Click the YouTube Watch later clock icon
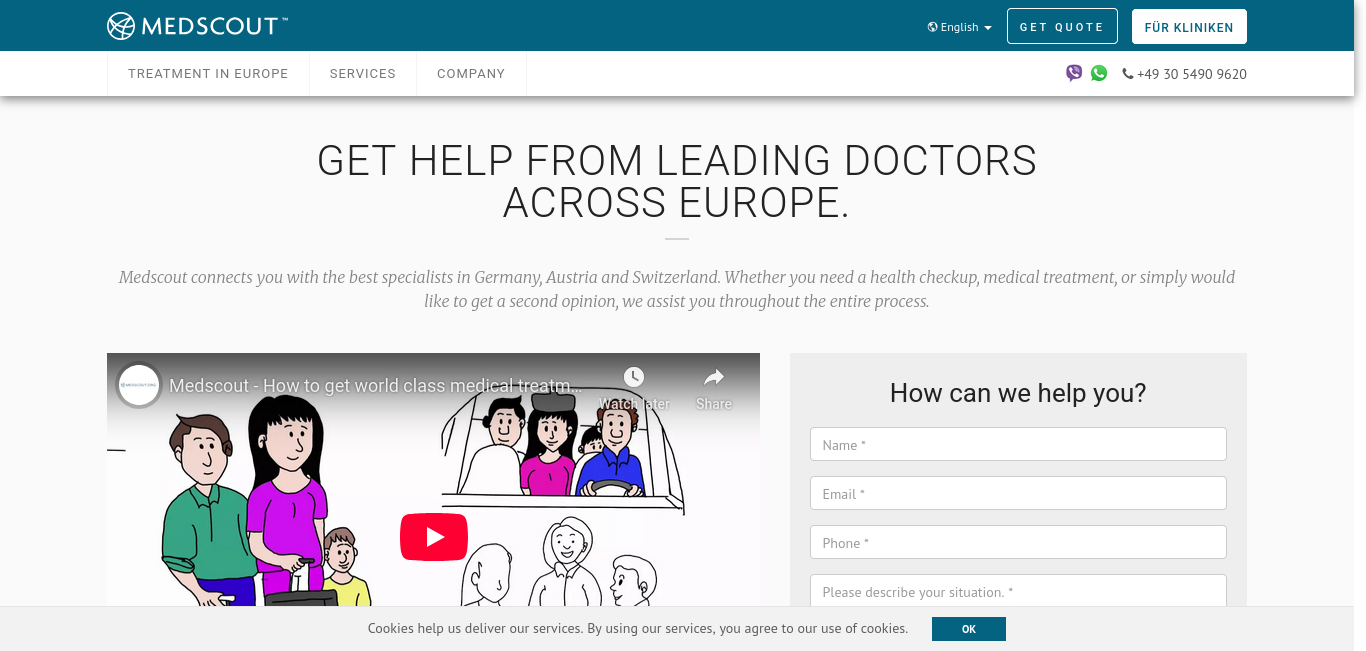This screenshot has height=651, width=1366. pos(634,377)
